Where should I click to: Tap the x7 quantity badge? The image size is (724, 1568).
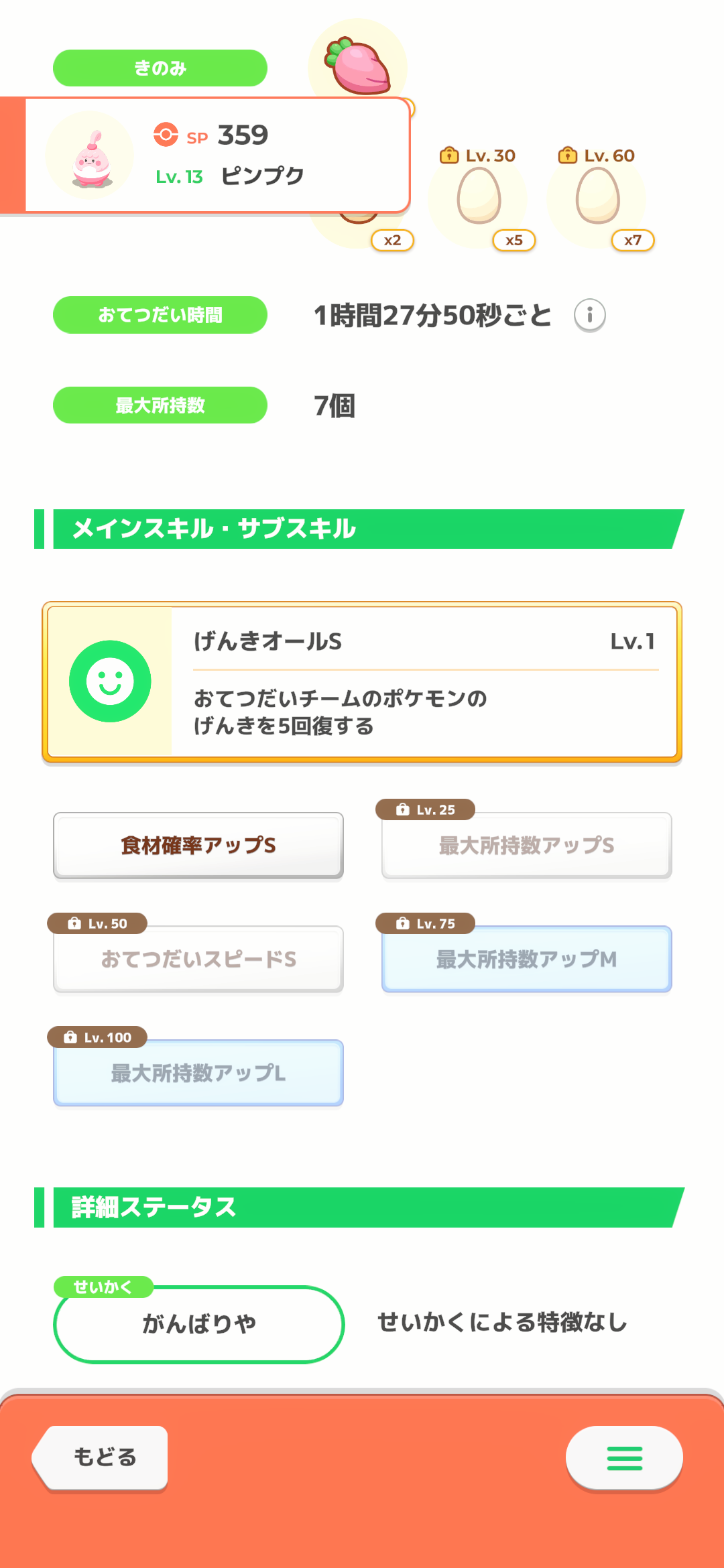click(633, 241)
